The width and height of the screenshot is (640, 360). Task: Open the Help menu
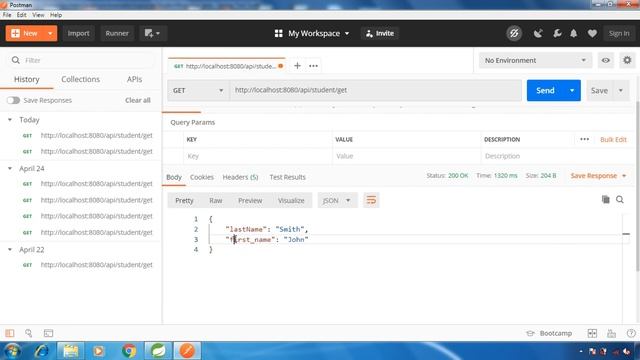point(56,15)
